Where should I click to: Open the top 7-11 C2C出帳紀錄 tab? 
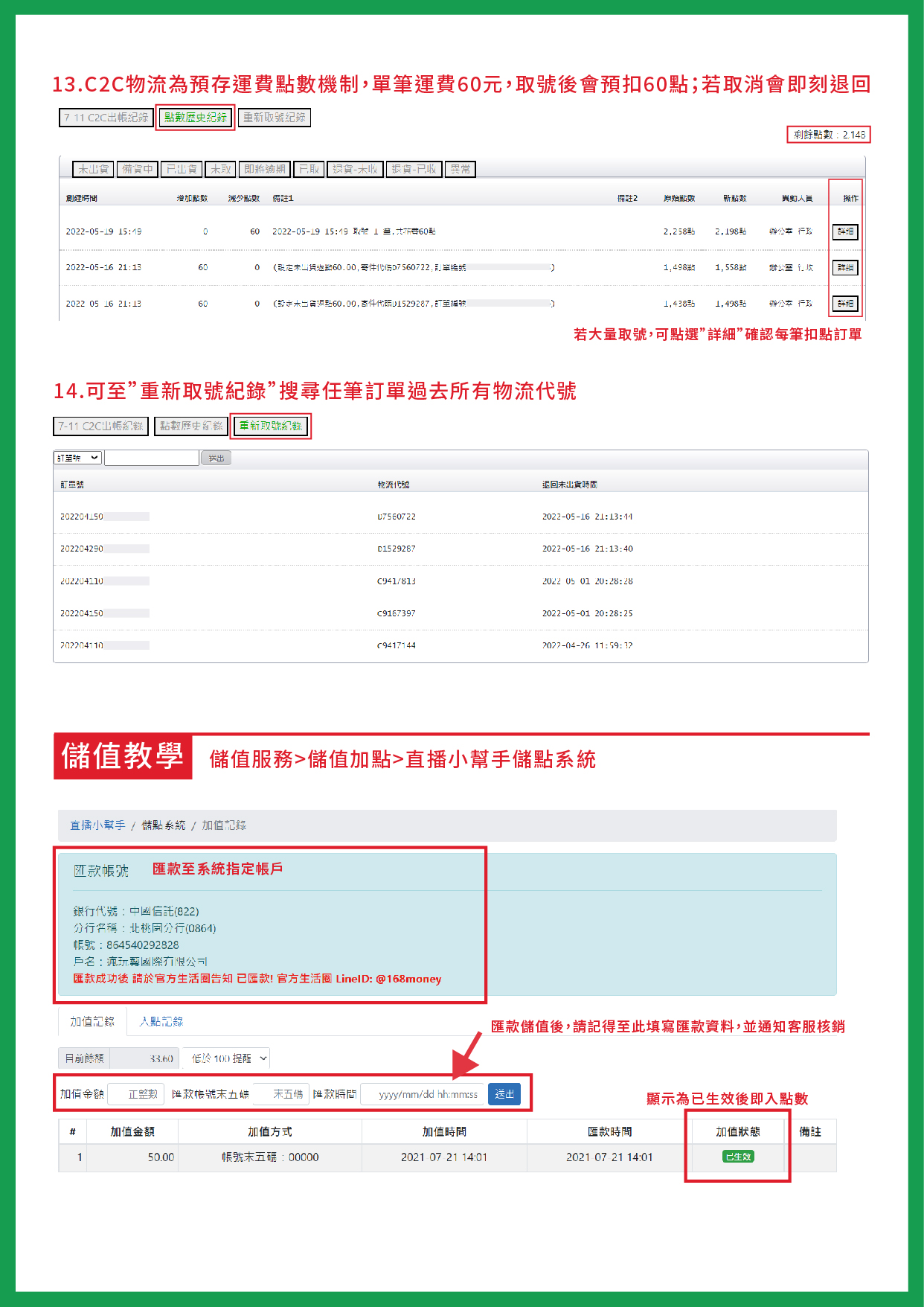tap(106, 118)
